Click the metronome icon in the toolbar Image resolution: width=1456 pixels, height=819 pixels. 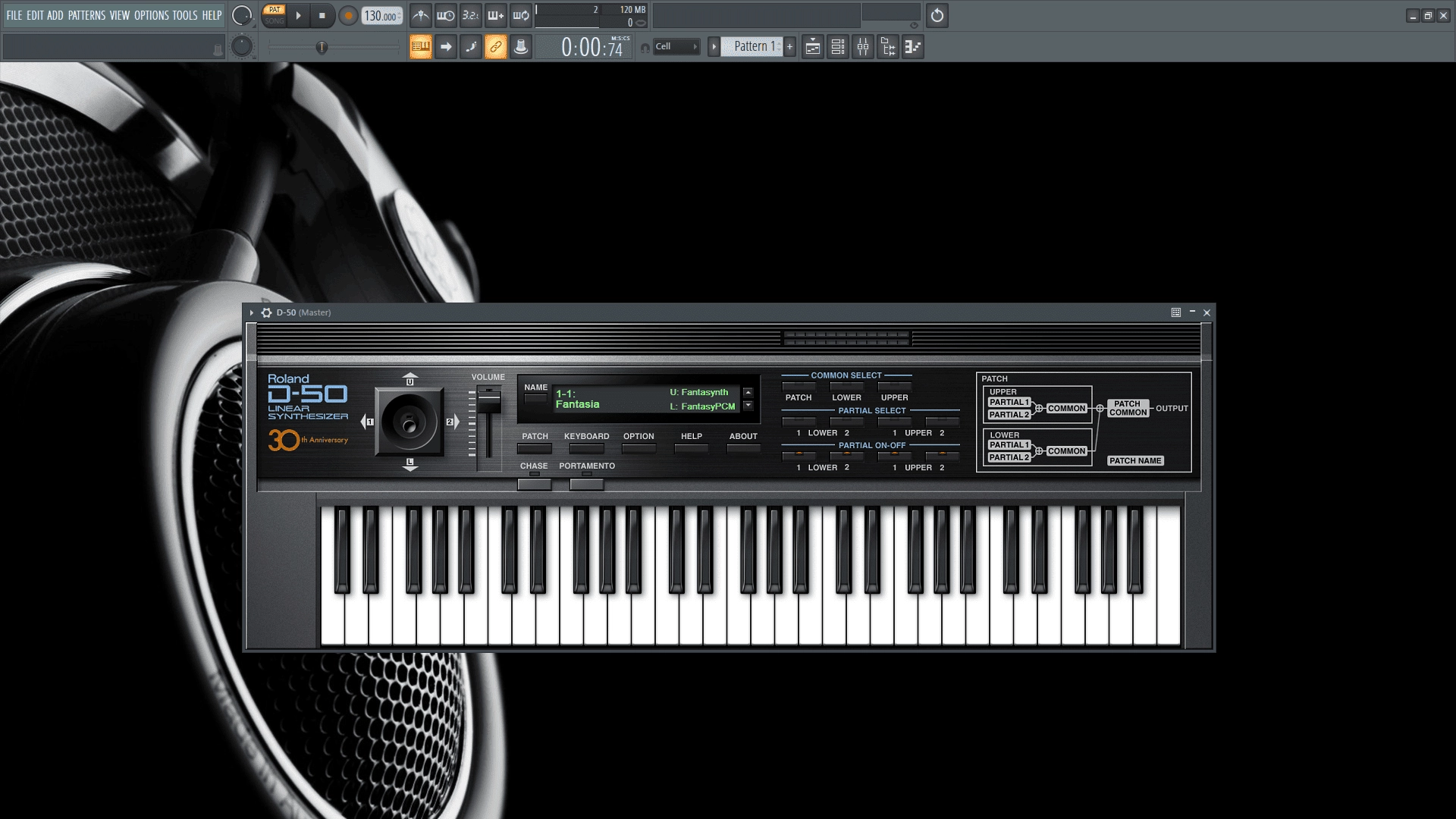421,15
